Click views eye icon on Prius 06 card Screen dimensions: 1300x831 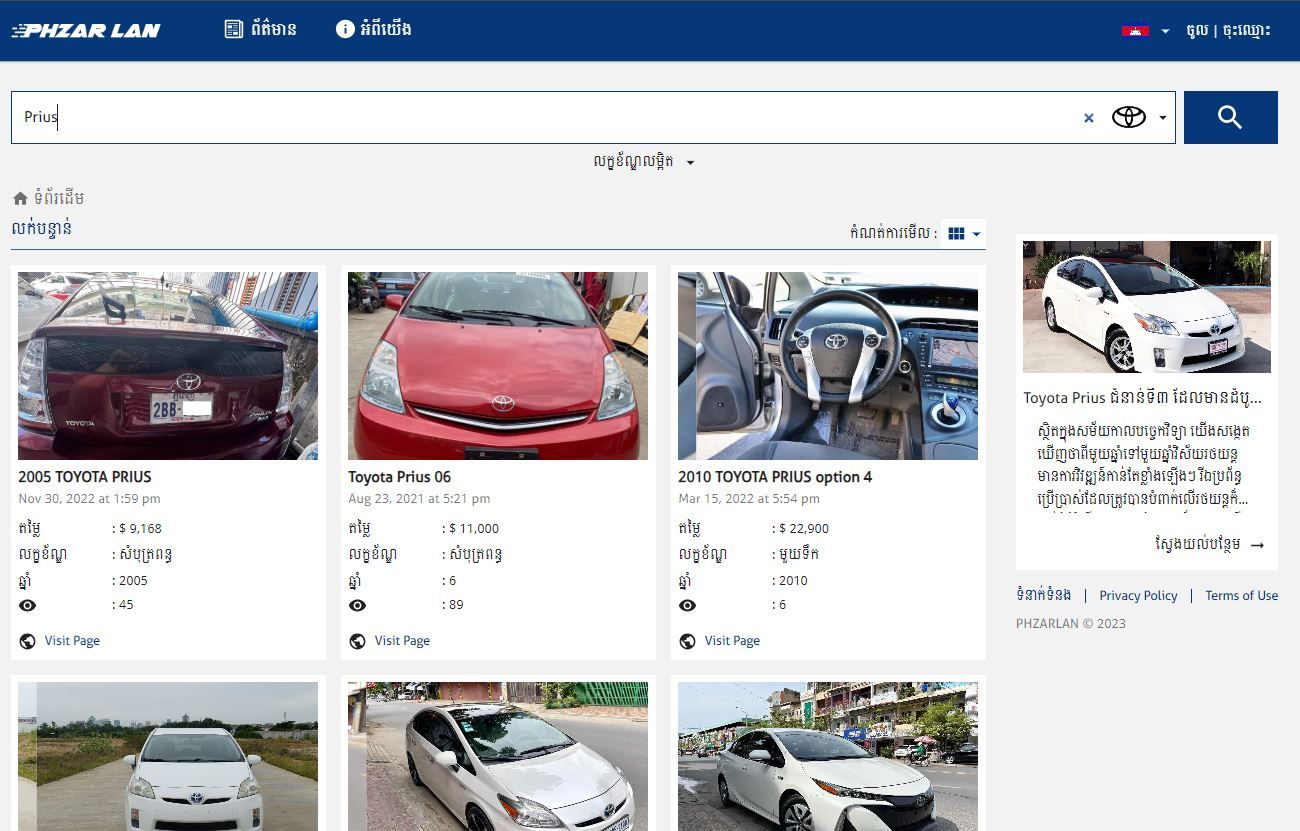pyautogui.click(x=357, y=605)
